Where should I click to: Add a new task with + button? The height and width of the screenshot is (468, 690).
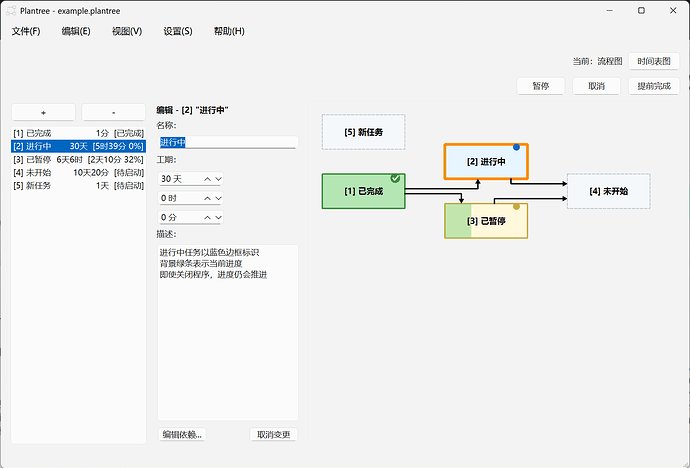(x=43, y=113)
